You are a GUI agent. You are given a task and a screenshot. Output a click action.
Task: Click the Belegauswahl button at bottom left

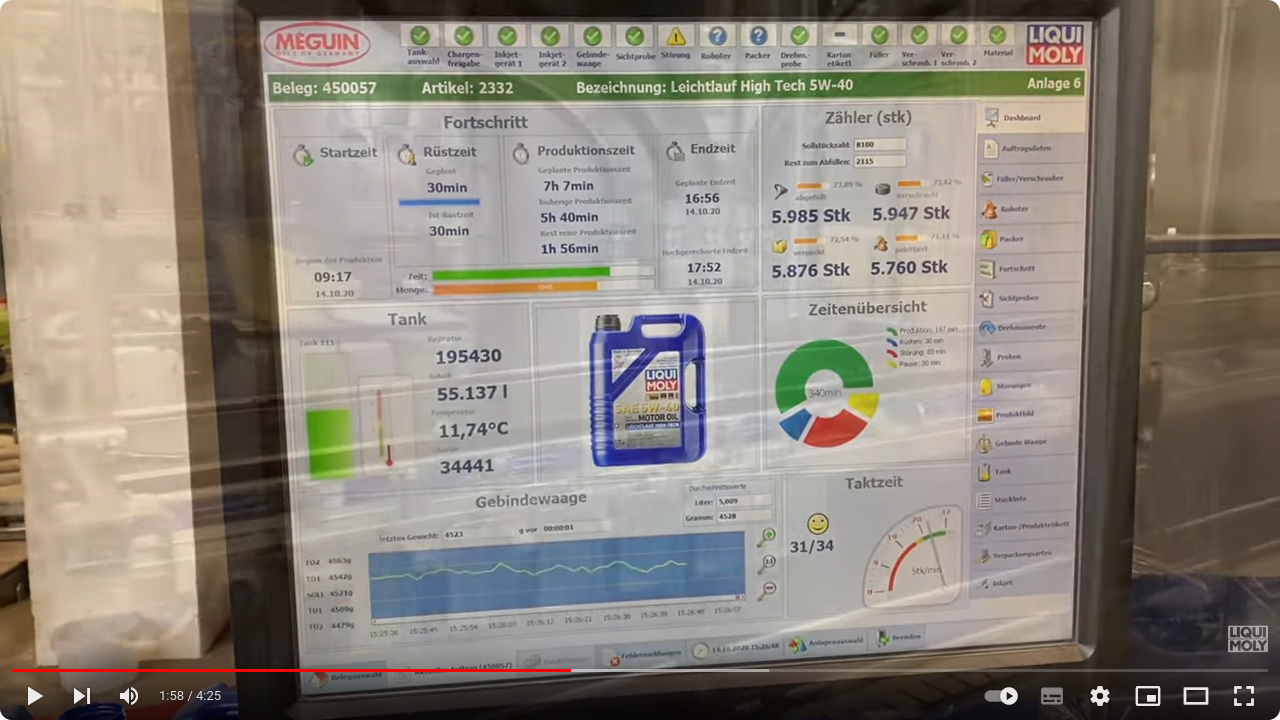click(x=346, y=677)
